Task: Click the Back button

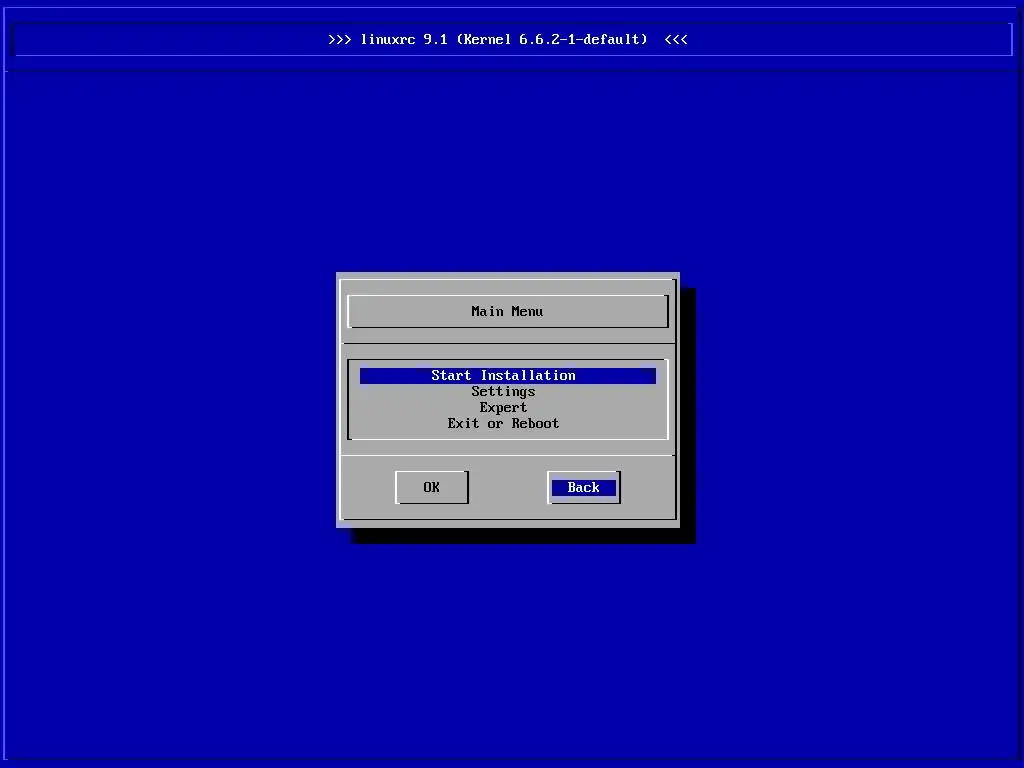Action: tap(584, 487)
